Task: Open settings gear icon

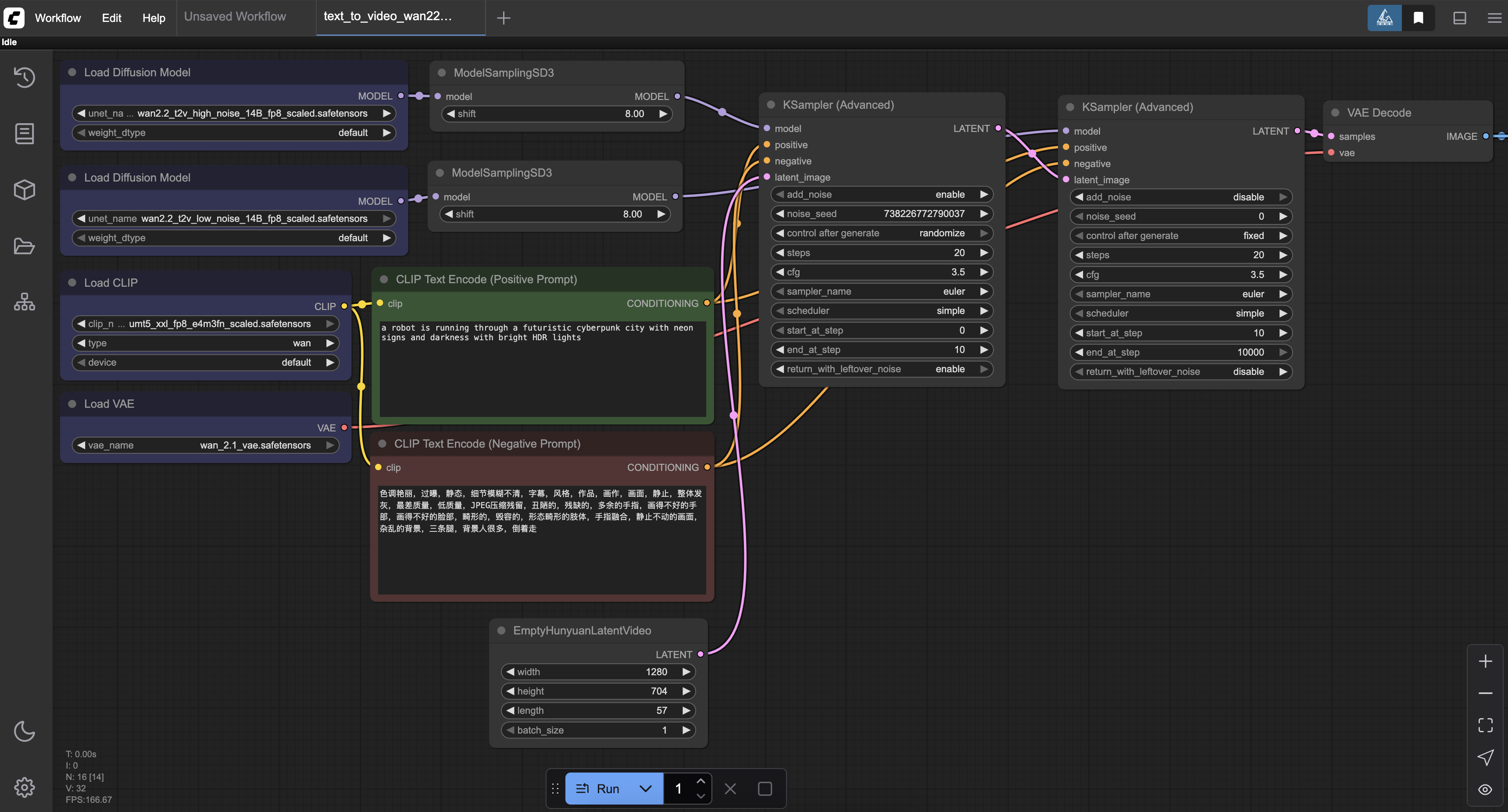Action: coord(24,787)
